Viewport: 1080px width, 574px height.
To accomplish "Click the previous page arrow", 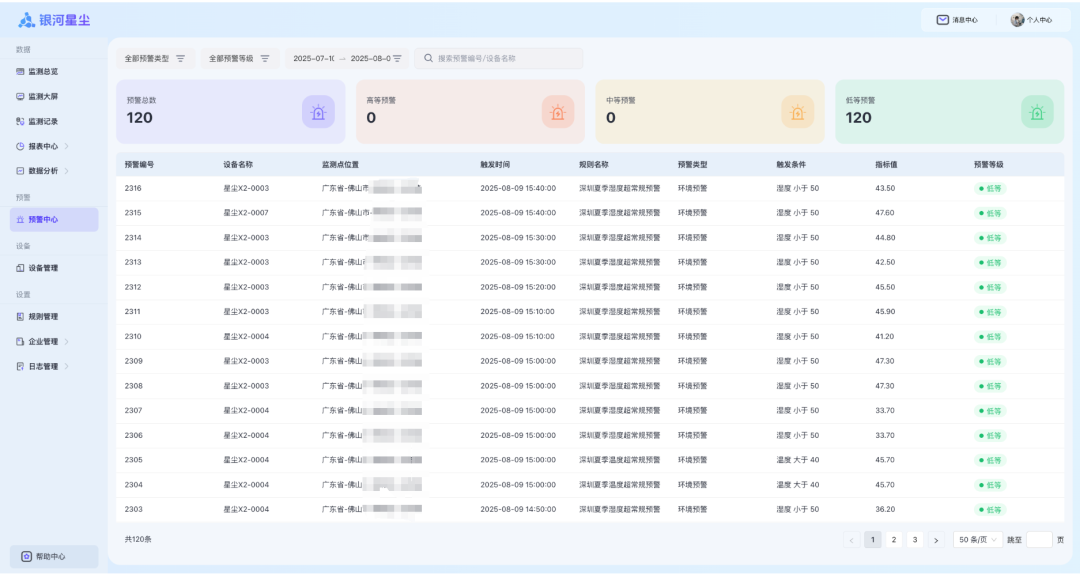I will click(x=851, y=540).
